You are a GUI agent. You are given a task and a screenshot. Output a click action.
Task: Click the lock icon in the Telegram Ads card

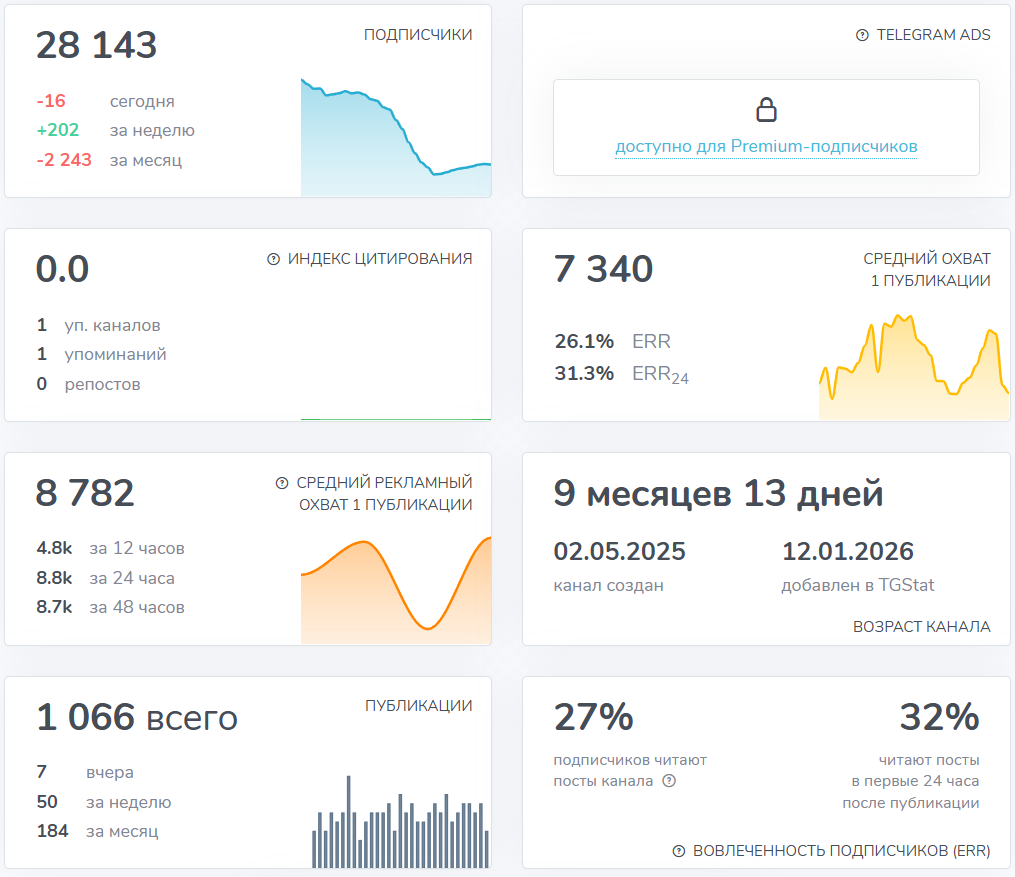(x=766, y=108)
